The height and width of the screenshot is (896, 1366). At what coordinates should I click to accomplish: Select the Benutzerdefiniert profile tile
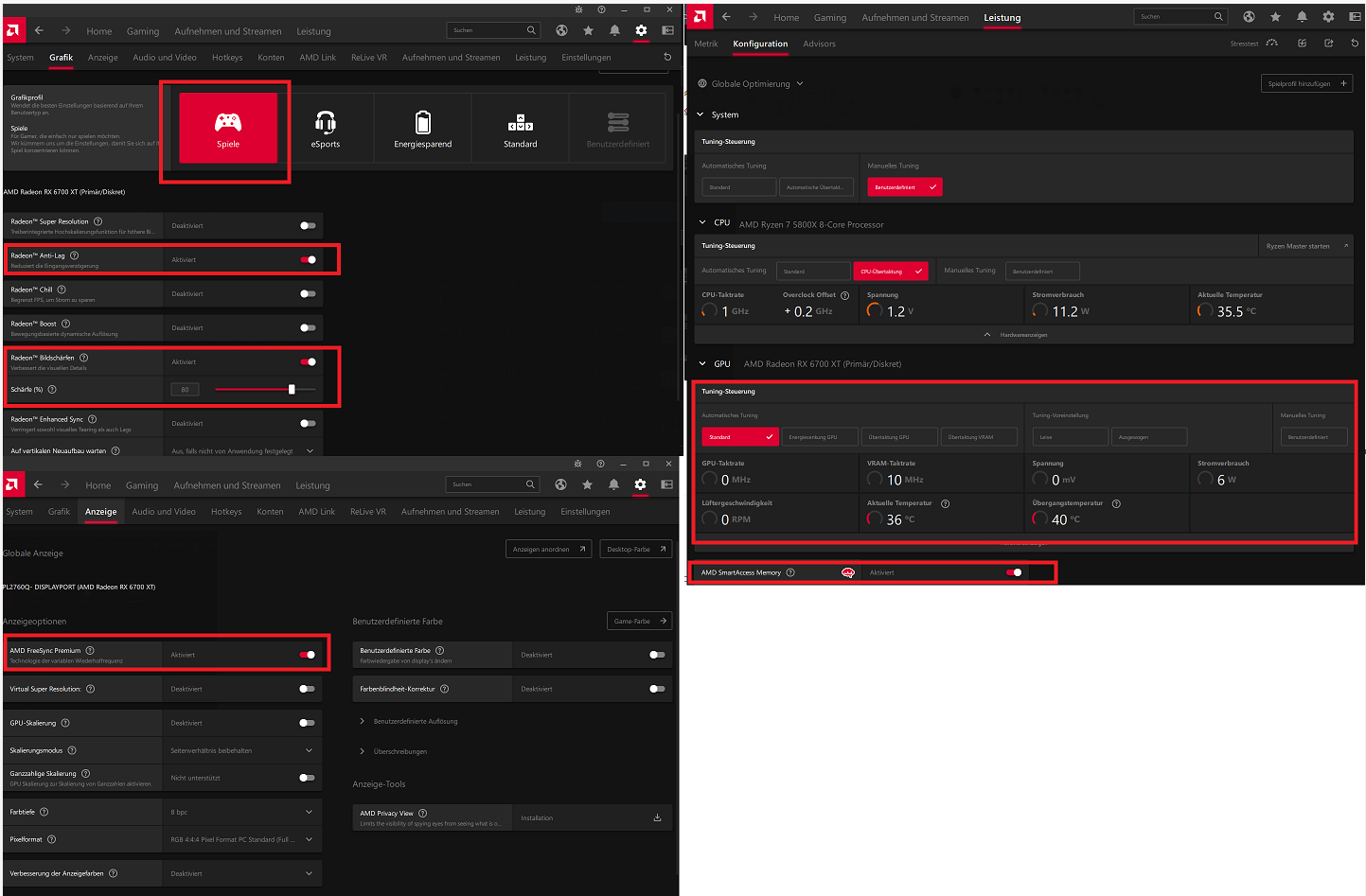coord(618,128)
